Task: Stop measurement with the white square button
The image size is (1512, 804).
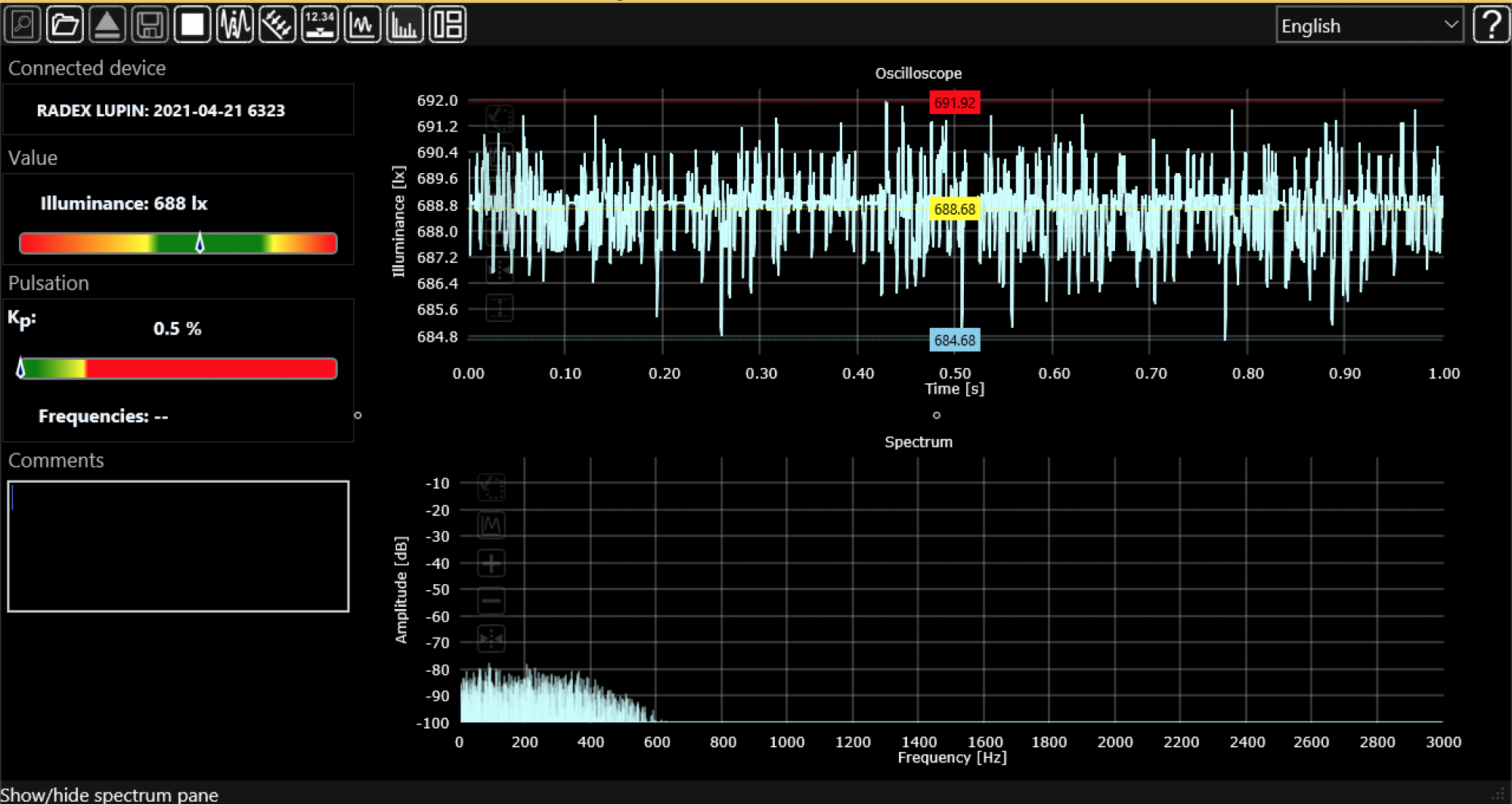Action: click(192, 25)
